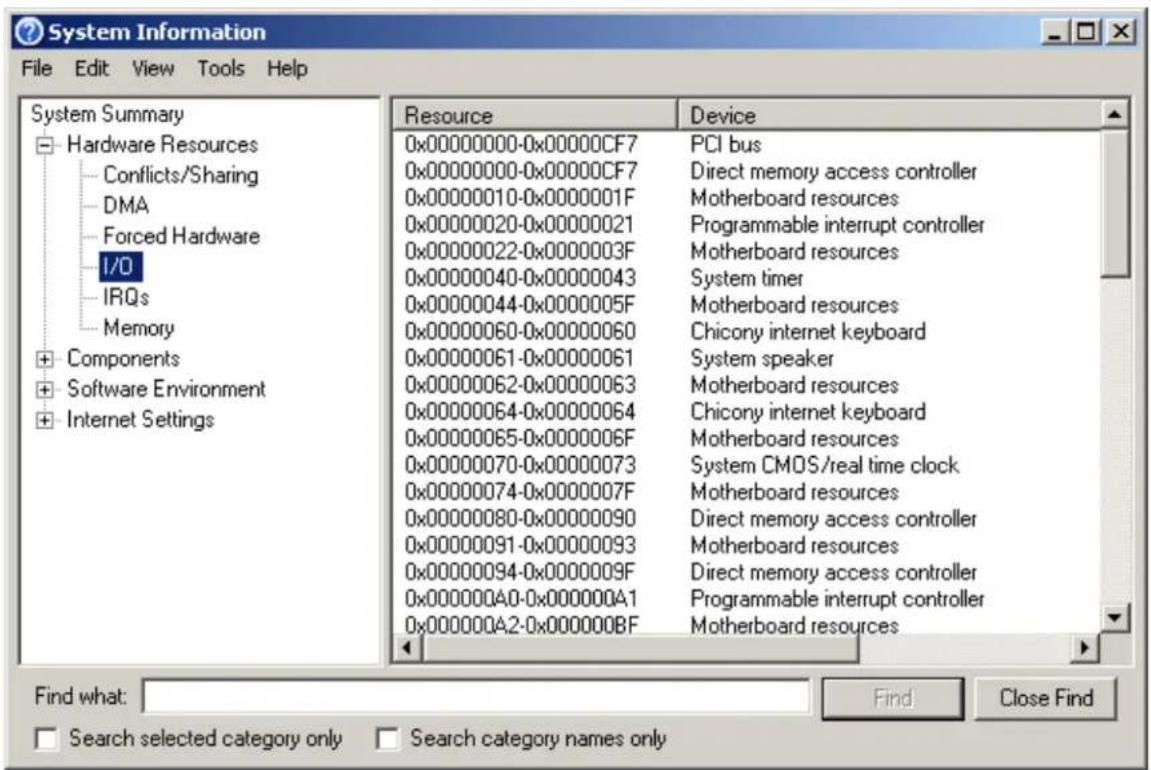
Task: Minimize the System Information window
Action: click(1055, 32)
